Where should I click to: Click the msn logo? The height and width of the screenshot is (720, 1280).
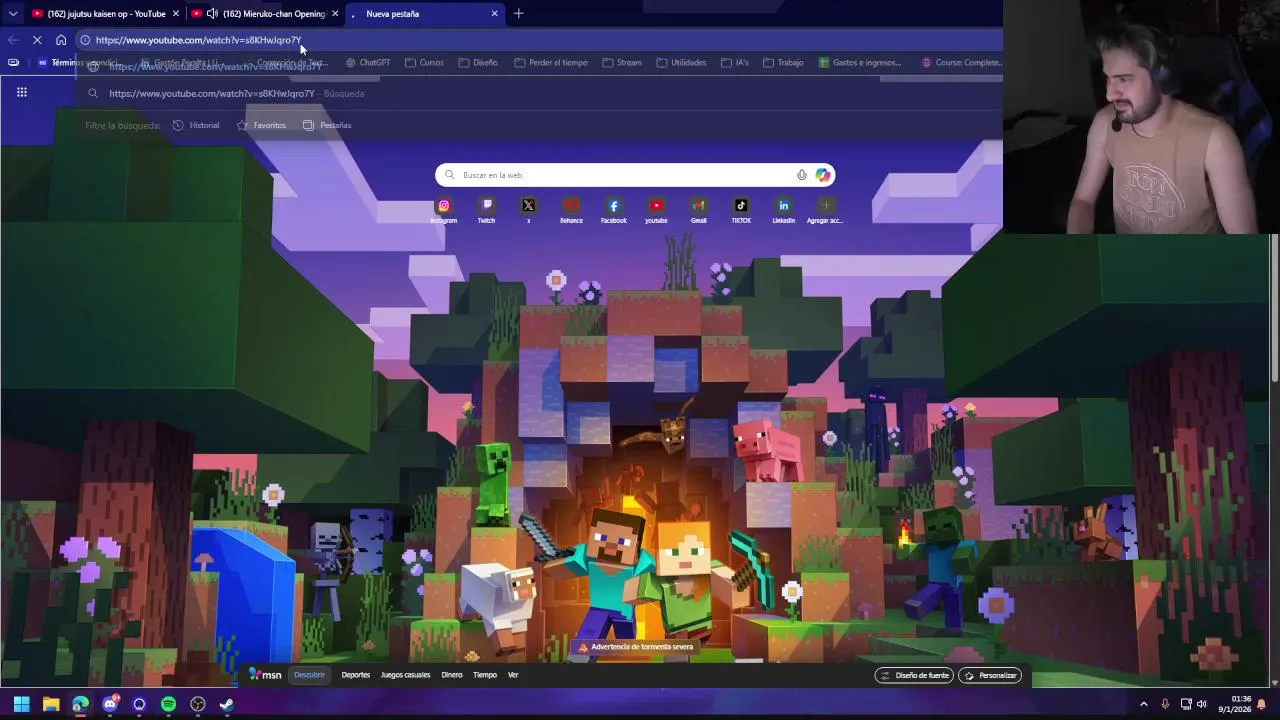tap(266, 675)
